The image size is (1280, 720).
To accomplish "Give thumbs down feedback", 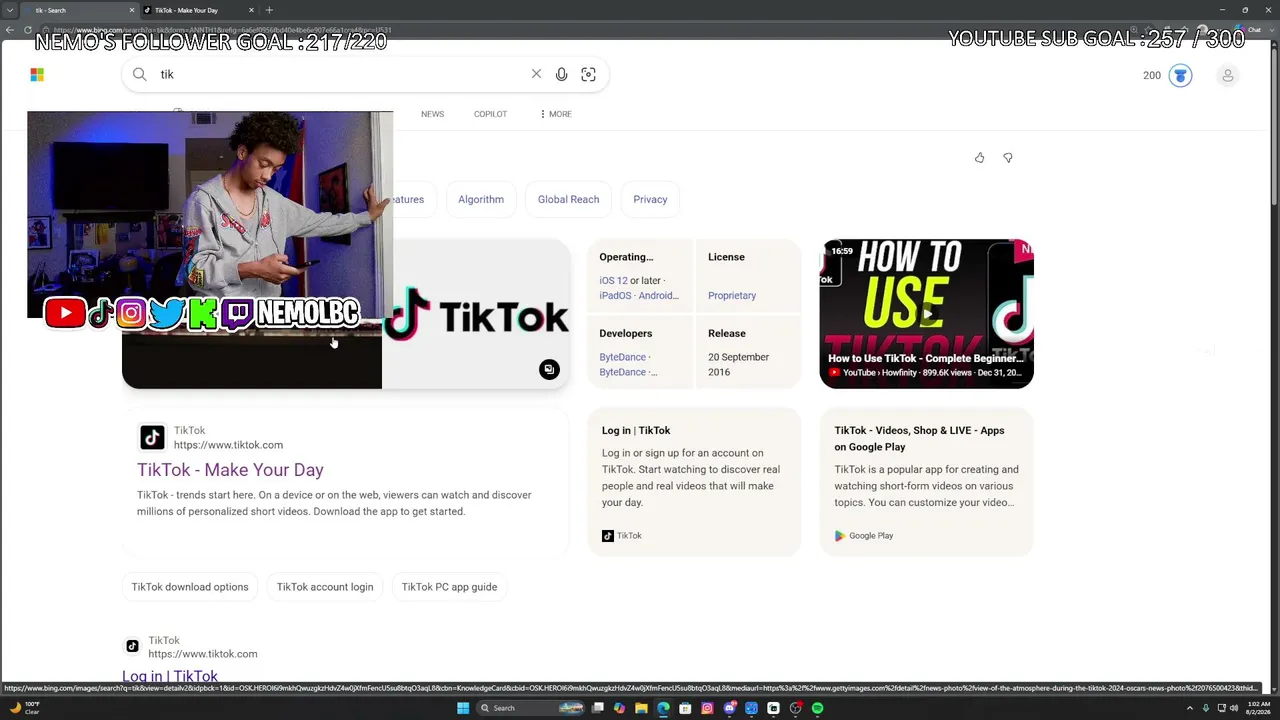I will (1007, 158).
